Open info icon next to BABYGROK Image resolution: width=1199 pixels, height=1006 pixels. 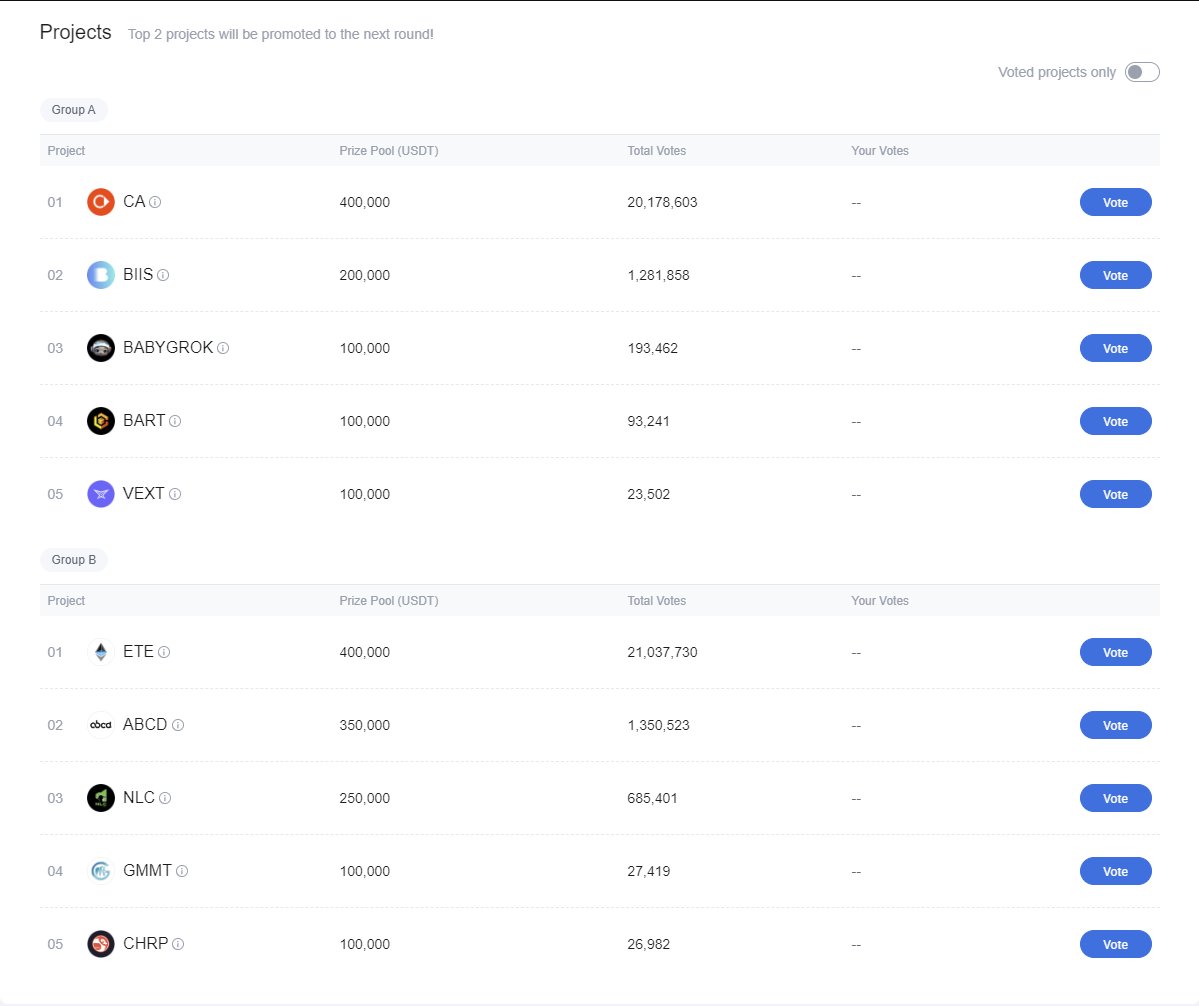(x=223, y=348)
